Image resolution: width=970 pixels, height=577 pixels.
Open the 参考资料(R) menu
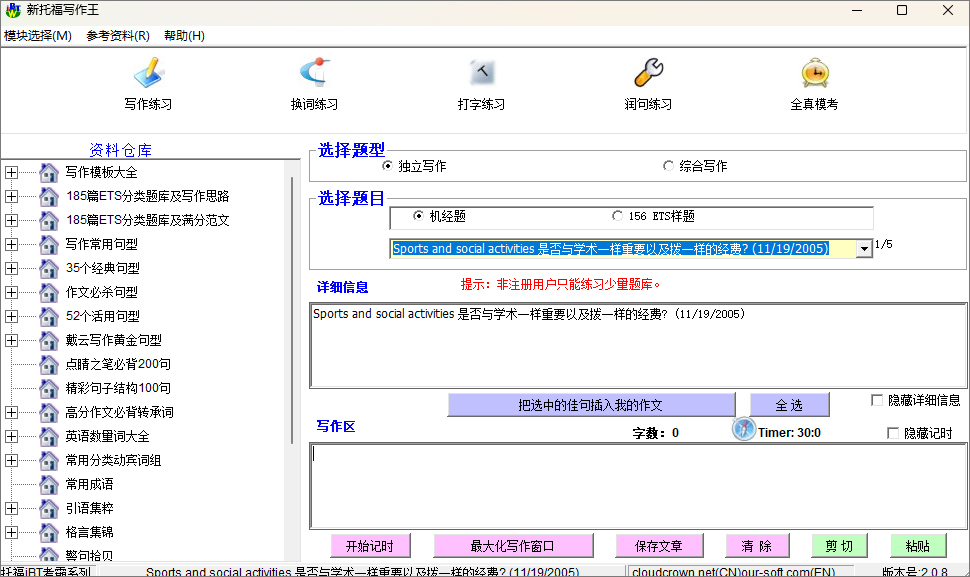[x=118, y=36]
